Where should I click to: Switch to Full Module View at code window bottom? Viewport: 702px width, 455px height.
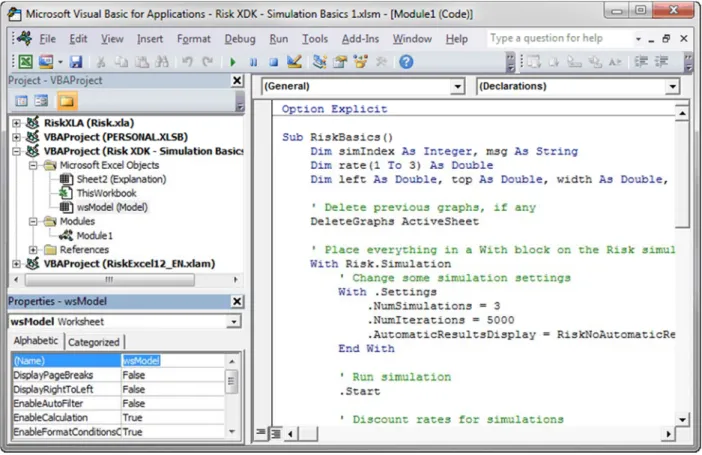pos(276,433)
